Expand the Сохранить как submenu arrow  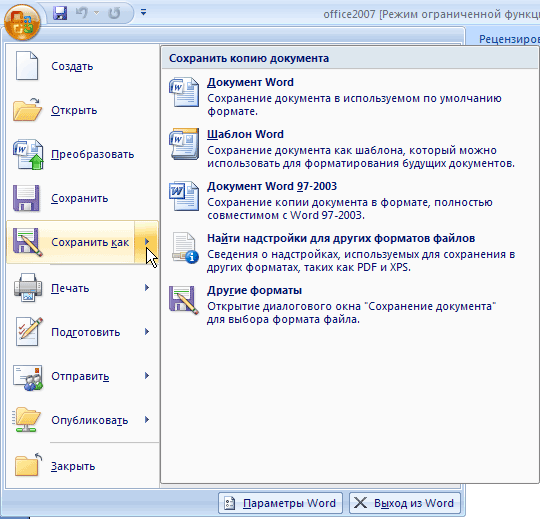147,242
